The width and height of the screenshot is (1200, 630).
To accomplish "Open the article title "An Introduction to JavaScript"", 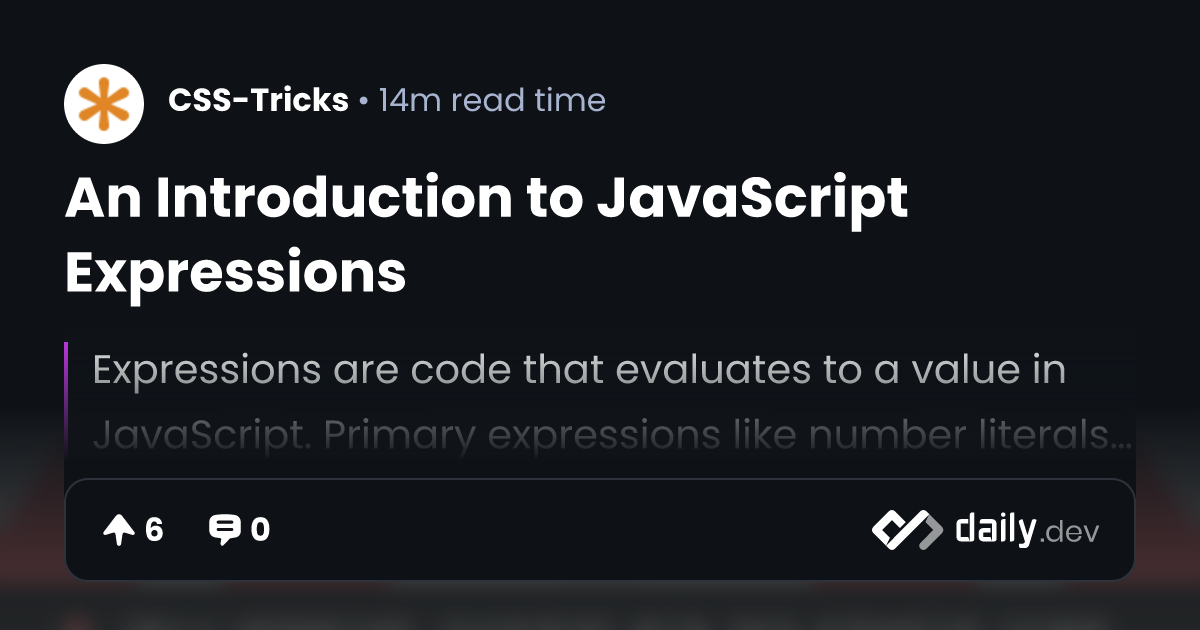I will [486, 198].
